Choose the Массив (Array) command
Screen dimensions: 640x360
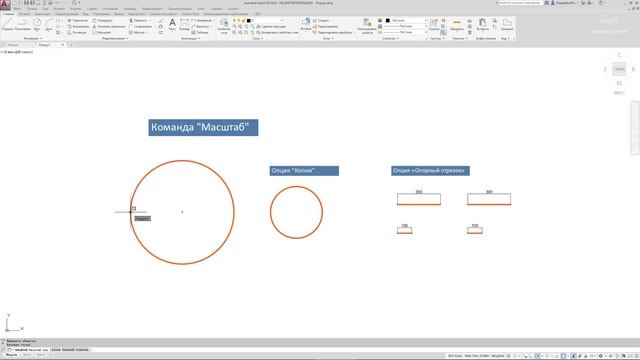click(x=137, y=33)
